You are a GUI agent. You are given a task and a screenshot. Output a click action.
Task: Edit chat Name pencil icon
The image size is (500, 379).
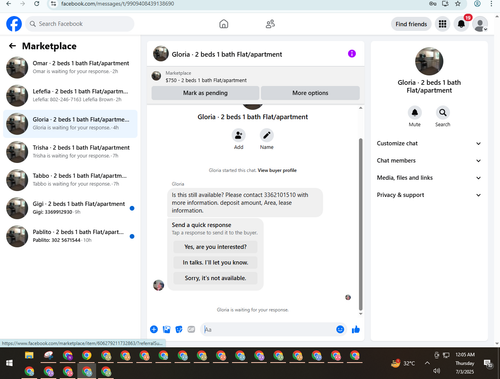(x=267, y=135)
